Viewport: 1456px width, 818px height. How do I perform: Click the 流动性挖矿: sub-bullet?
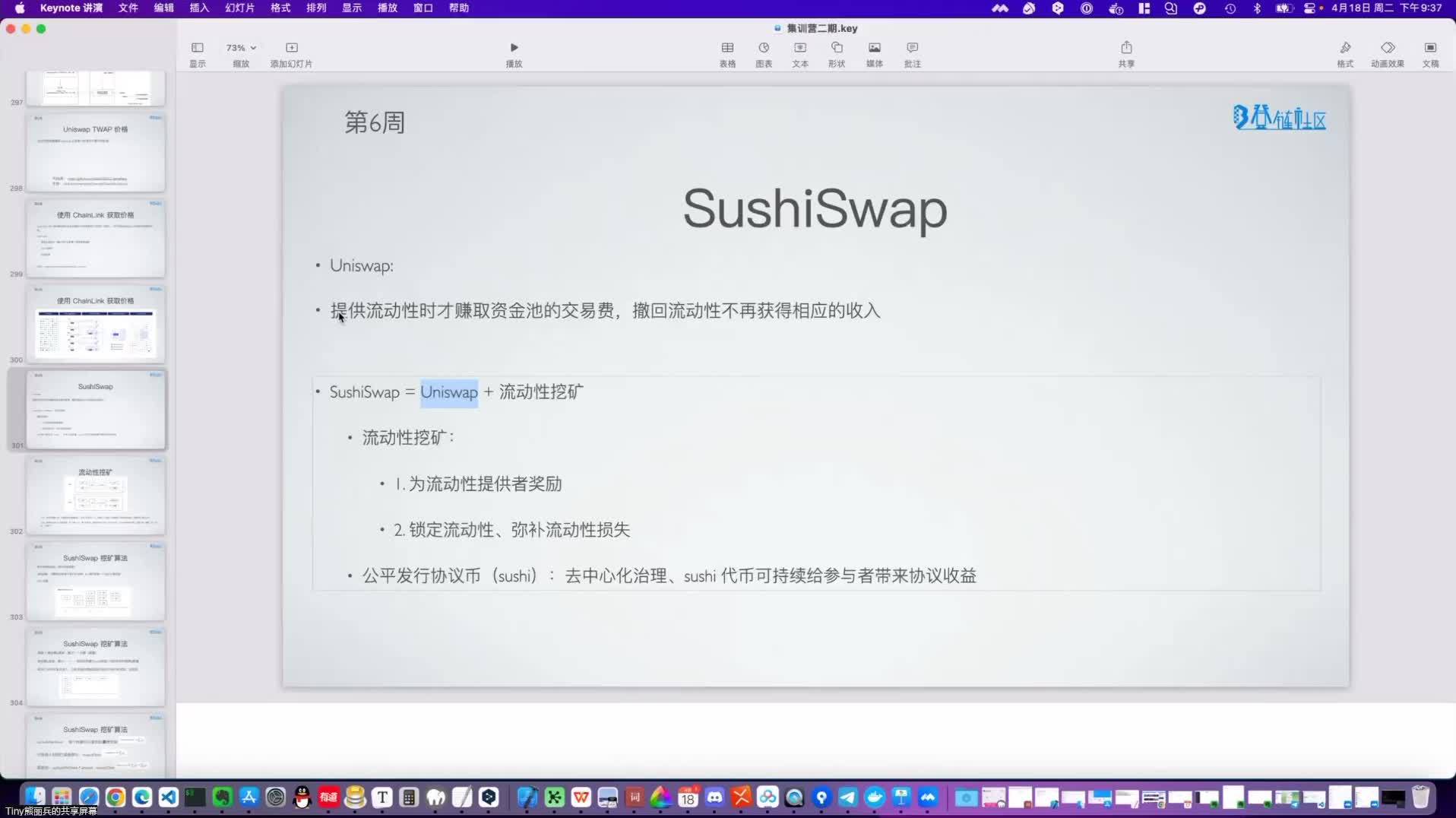click(x=408, y=438)
